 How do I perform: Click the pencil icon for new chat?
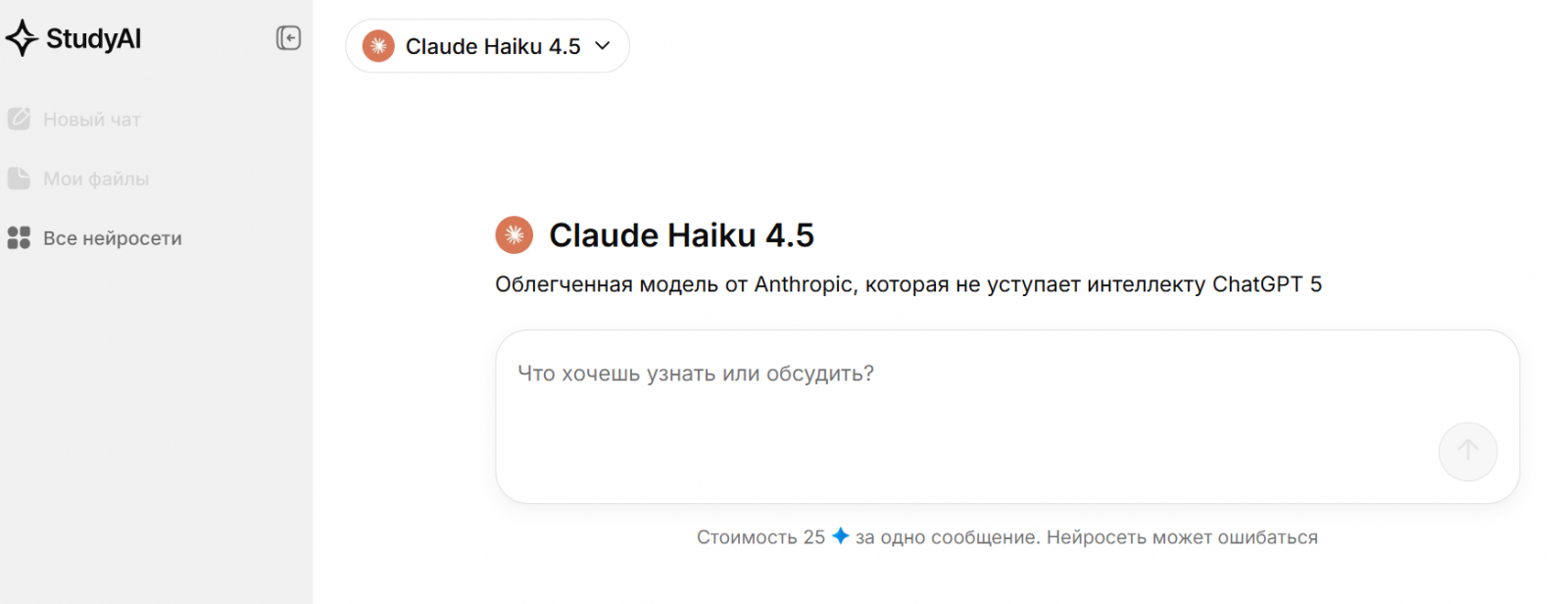[19, 119]
